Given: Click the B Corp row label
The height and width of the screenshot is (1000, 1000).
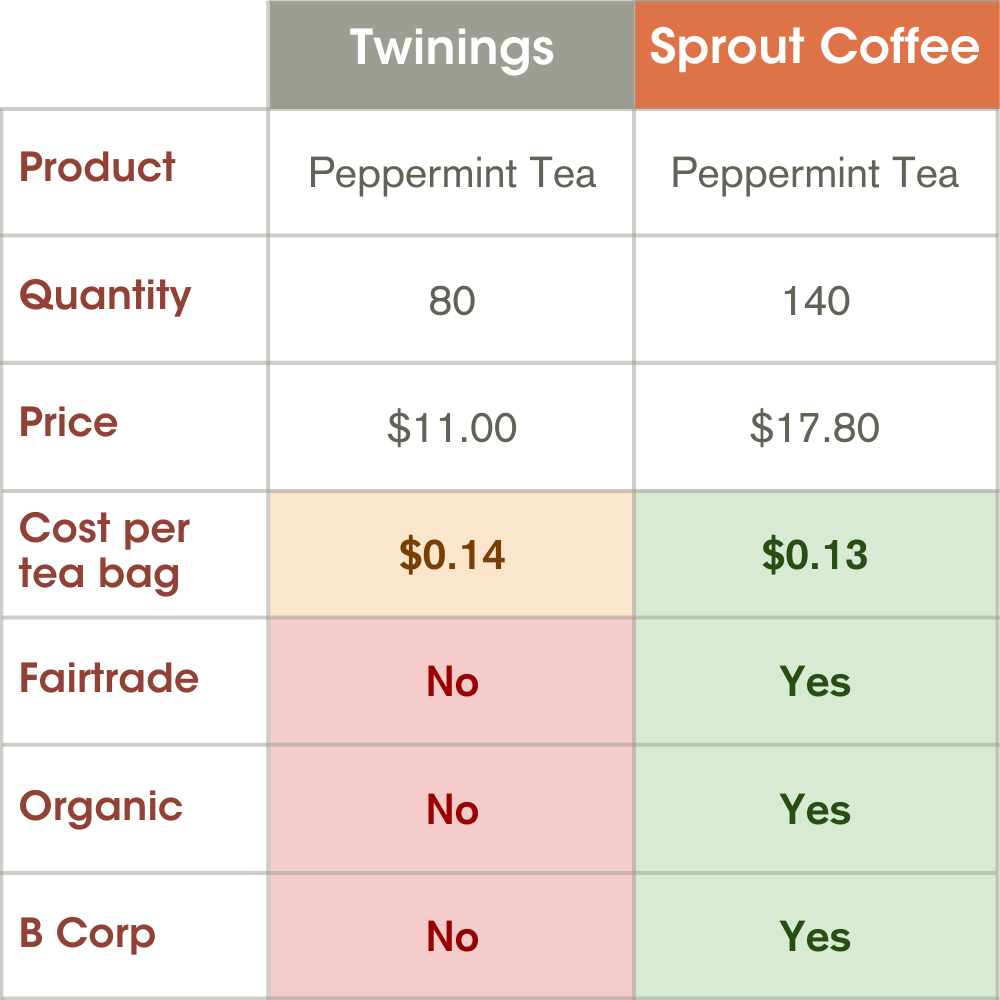Looking at the screenshot, I should (88, 934).
